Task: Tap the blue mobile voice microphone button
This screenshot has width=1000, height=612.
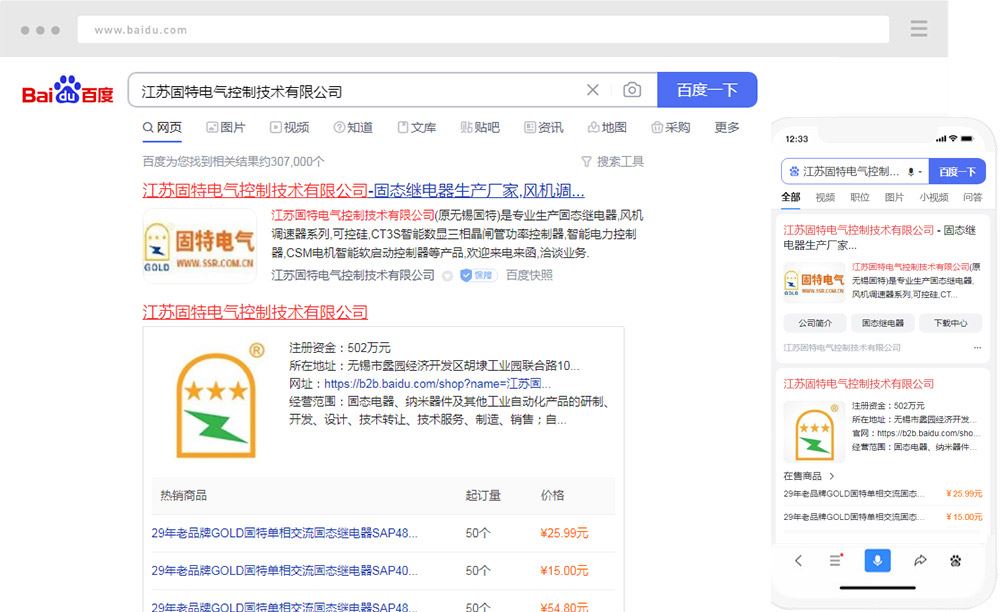Action: 878,560
